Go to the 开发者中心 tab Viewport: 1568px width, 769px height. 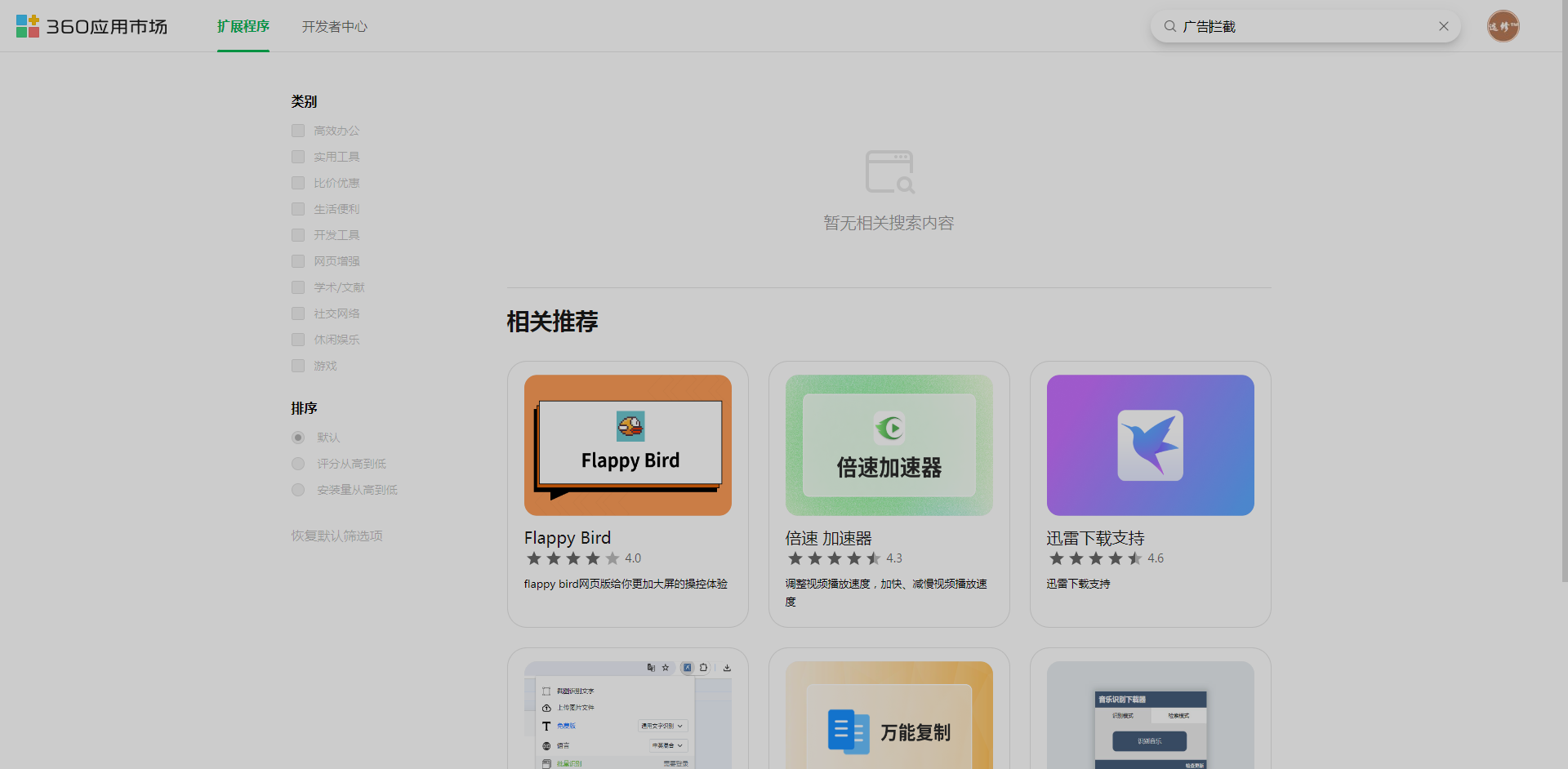(334, 26)
